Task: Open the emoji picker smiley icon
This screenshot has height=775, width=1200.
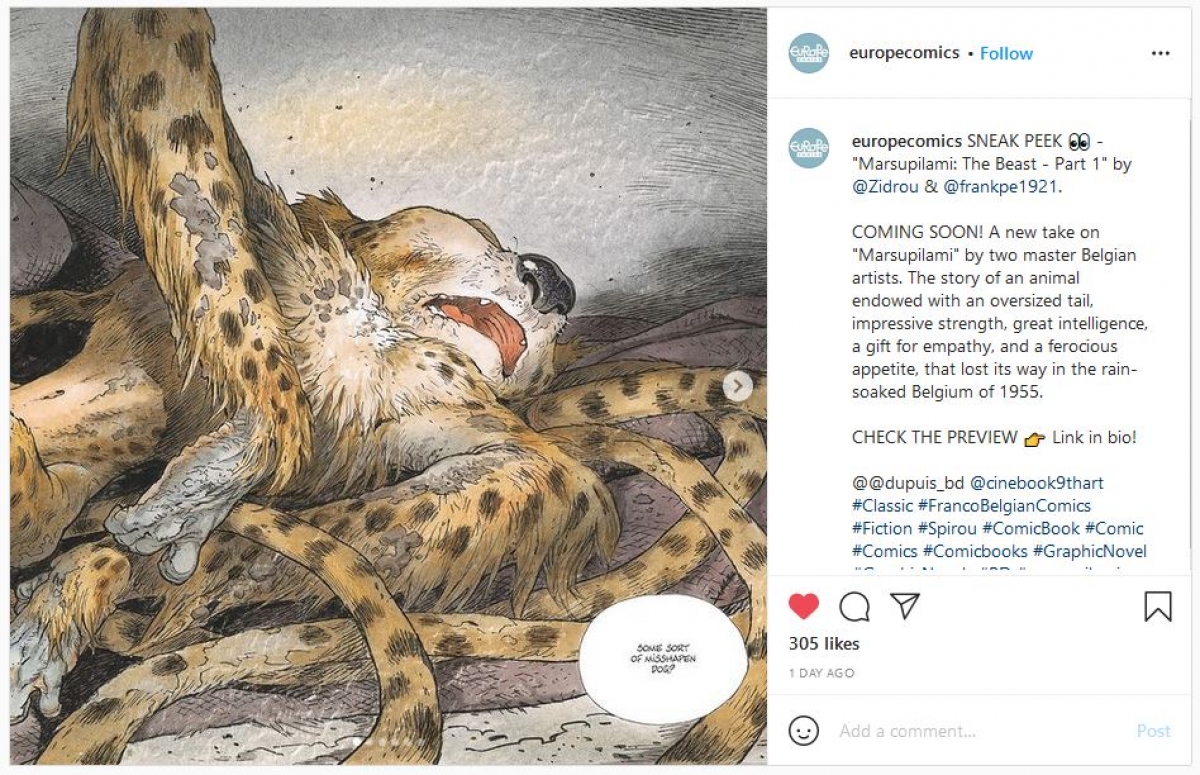Action: tap(803, 731)
